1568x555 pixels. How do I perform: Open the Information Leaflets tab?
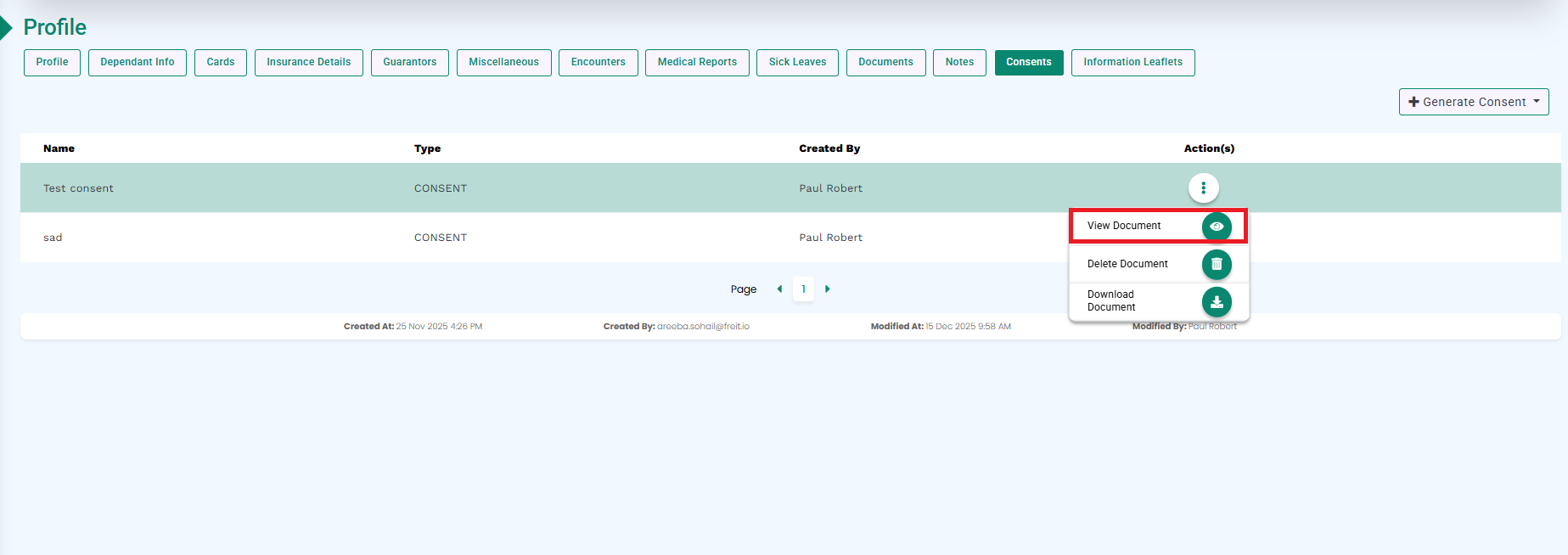pyautogui.click(x=1132, y=62)
